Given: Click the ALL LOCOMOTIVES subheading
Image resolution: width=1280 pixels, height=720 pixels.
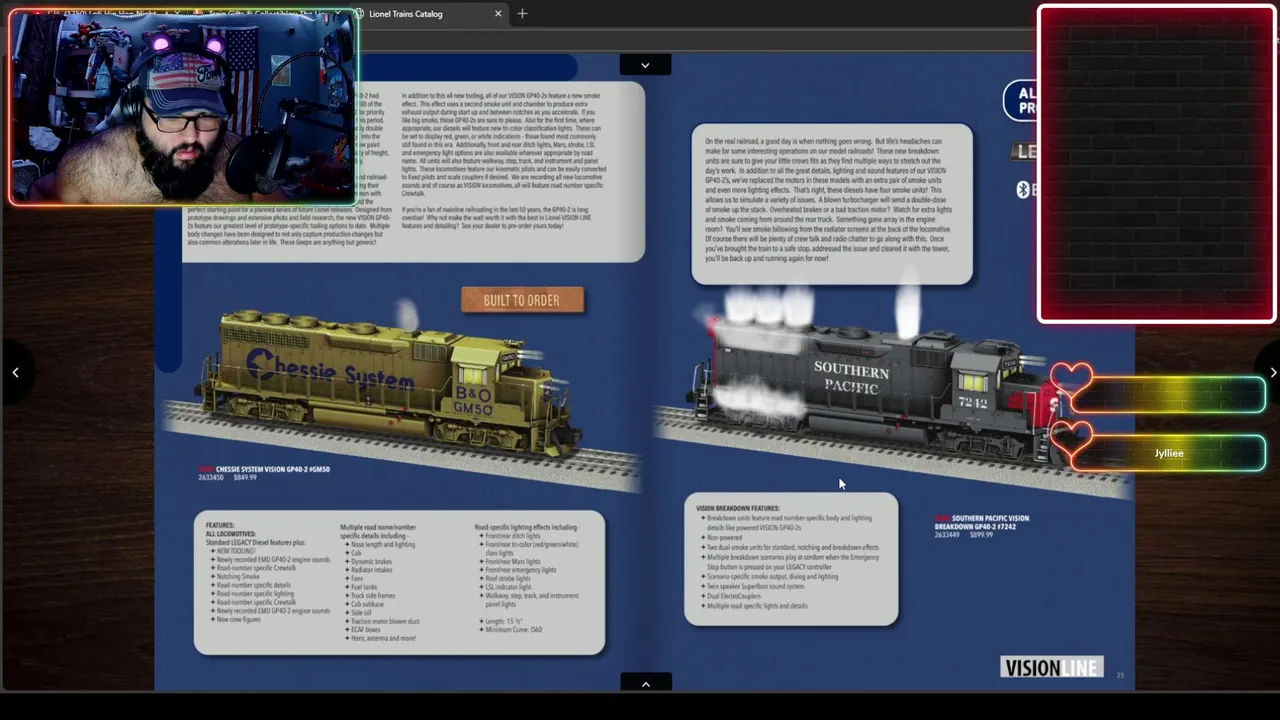Looking at the screenshot, I should [231, 534].
